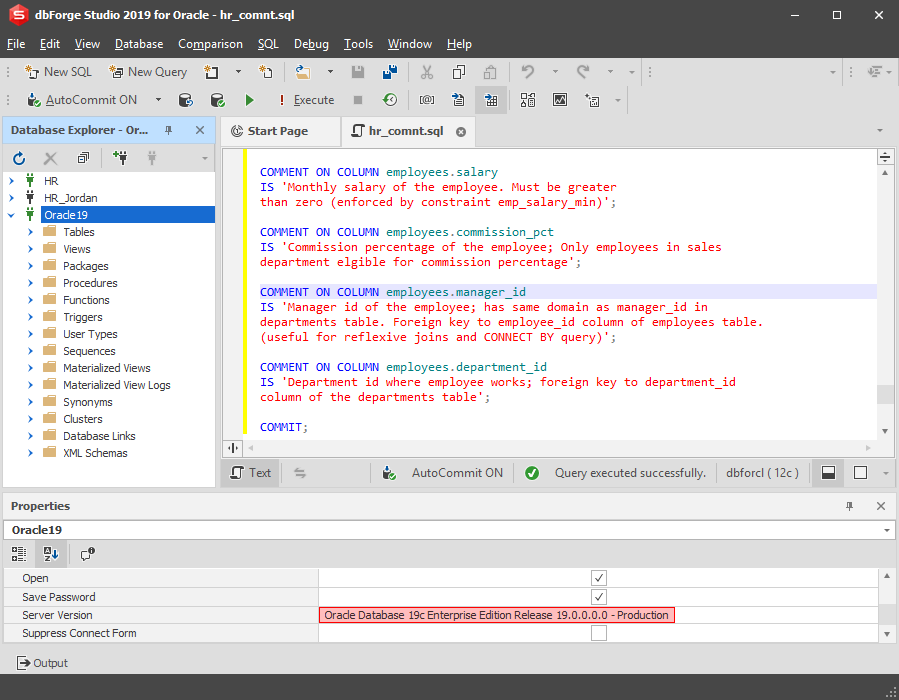
Task: Open the Database menu
Action: point(139,44)
